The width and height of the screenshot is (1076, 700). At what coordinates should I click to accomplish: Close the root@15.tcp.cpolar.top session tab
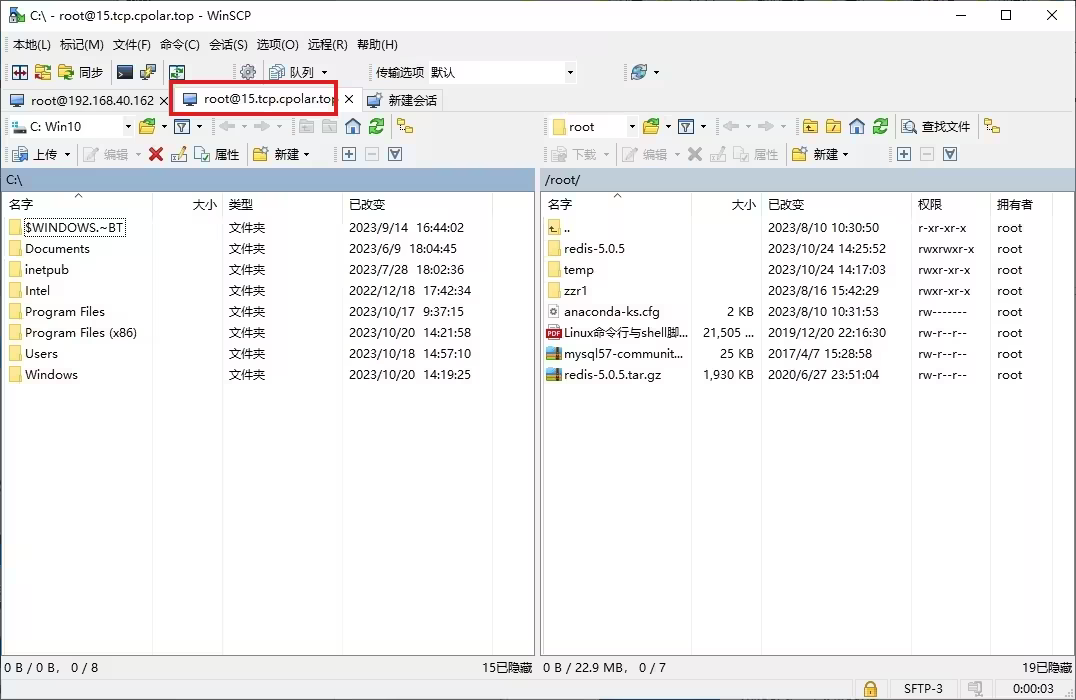point(349,99)
